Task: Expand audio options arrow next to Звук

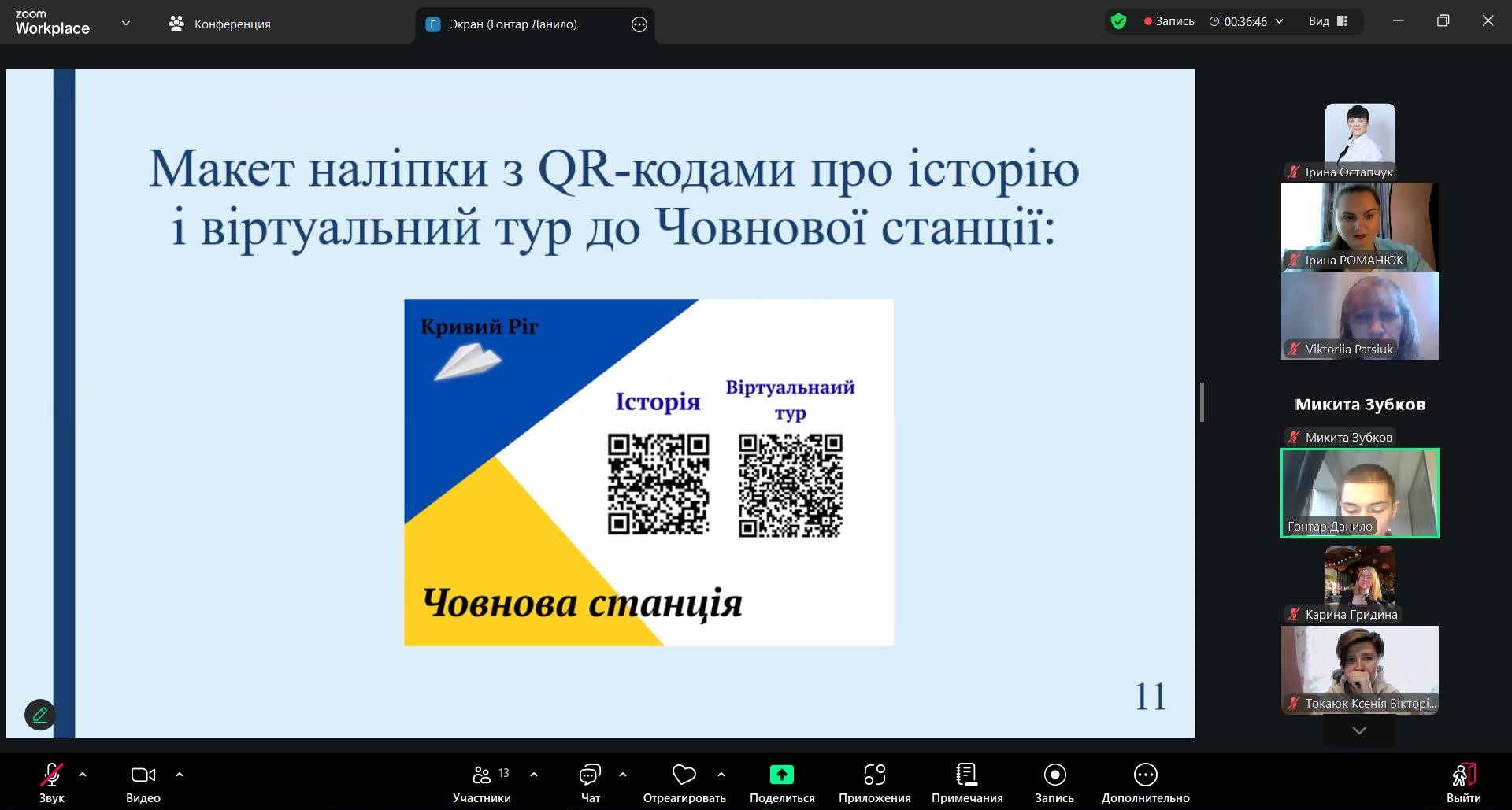Action: point(83,775)
